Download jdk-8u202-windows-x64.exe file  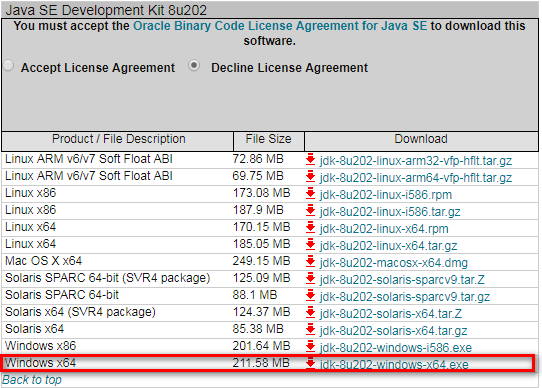394,364
